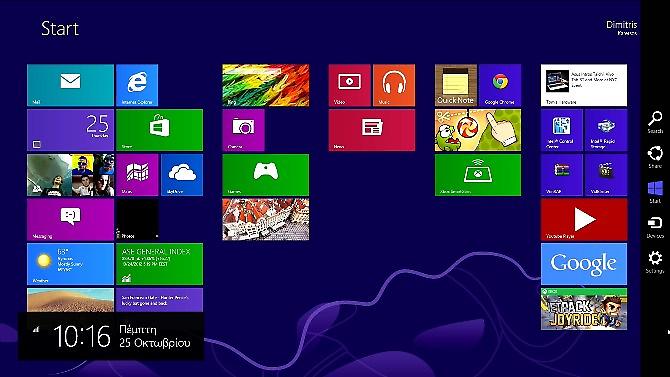
Task: Open the Devices charm
Action: (x=655, y=227)
